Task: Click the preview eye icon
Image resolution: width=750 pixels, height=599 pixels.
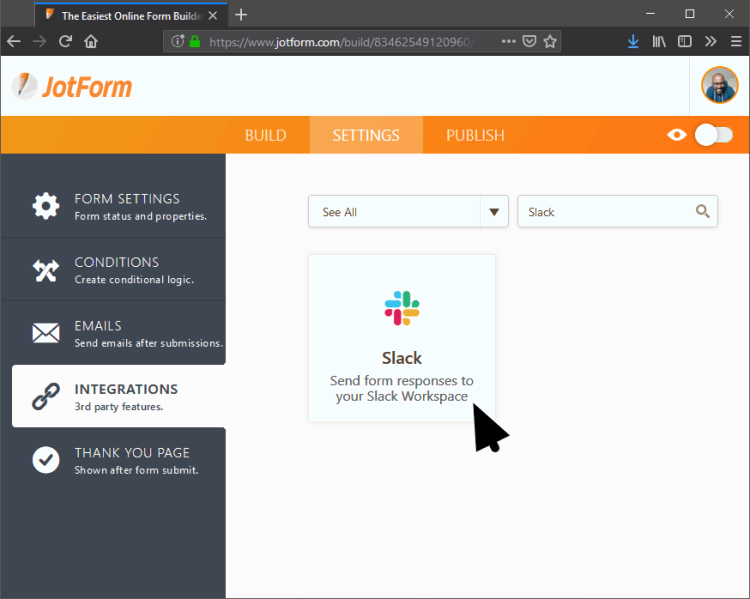Action: tap(676, 135)
